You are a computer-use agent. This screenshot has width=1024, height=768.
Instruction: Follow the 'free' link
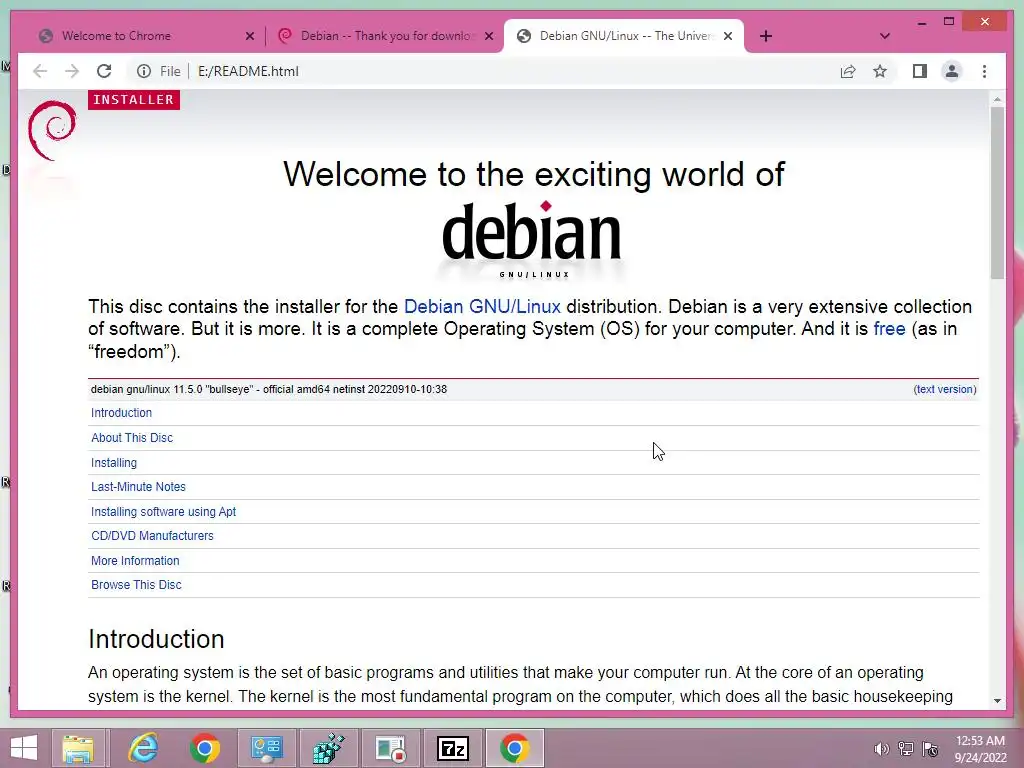[x=889, y=328]
